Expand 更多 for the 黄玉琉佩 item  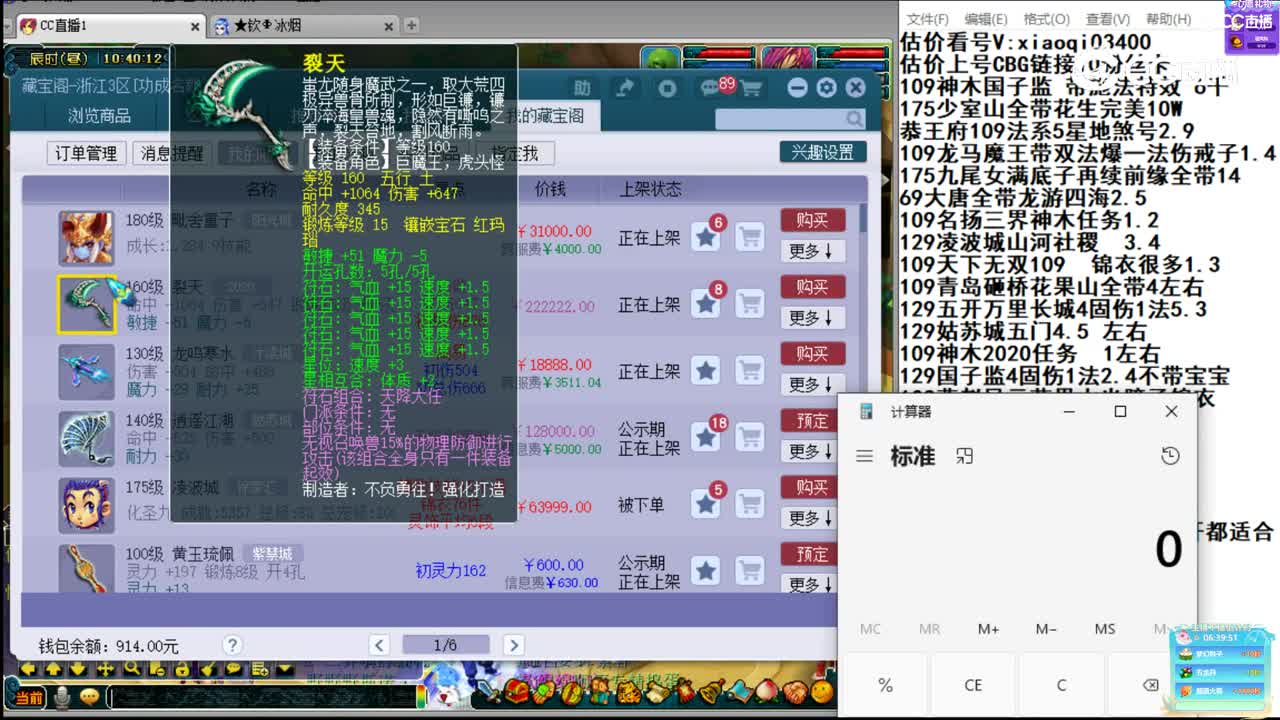pyautogui.click(x=810, y=583)
